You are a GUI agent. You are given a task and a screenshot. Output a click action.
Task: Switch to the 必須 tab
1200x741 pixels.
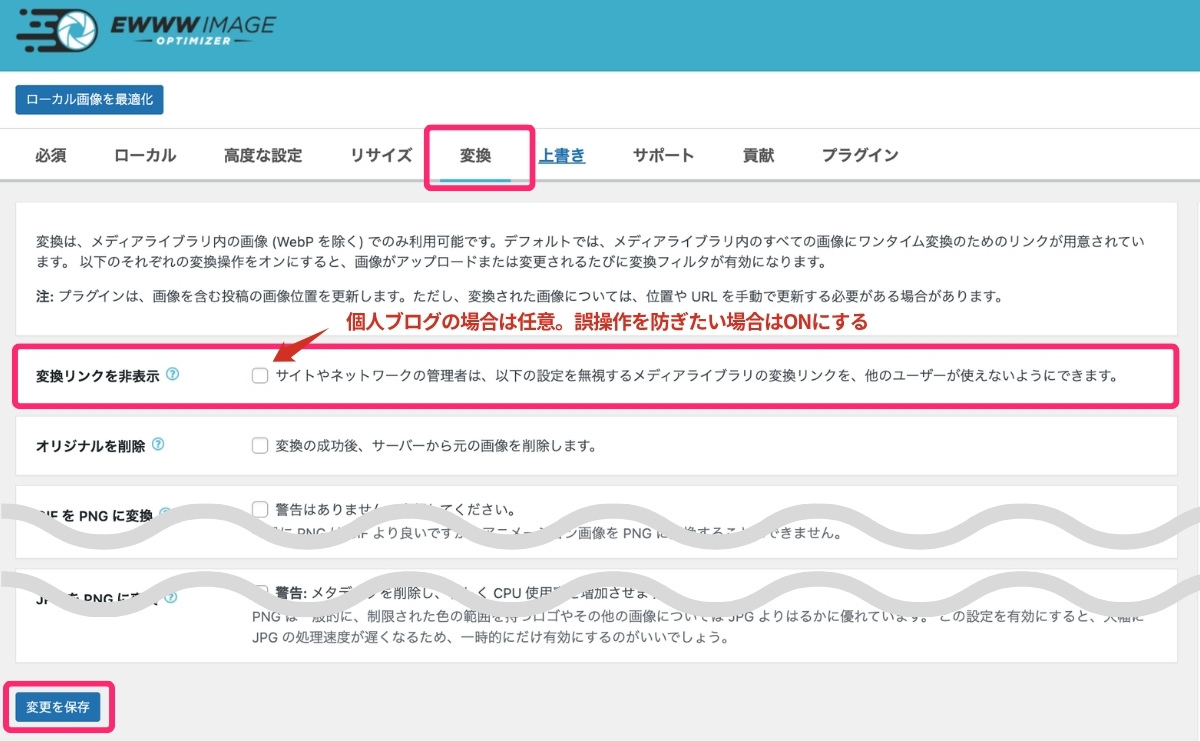[50, 156]
